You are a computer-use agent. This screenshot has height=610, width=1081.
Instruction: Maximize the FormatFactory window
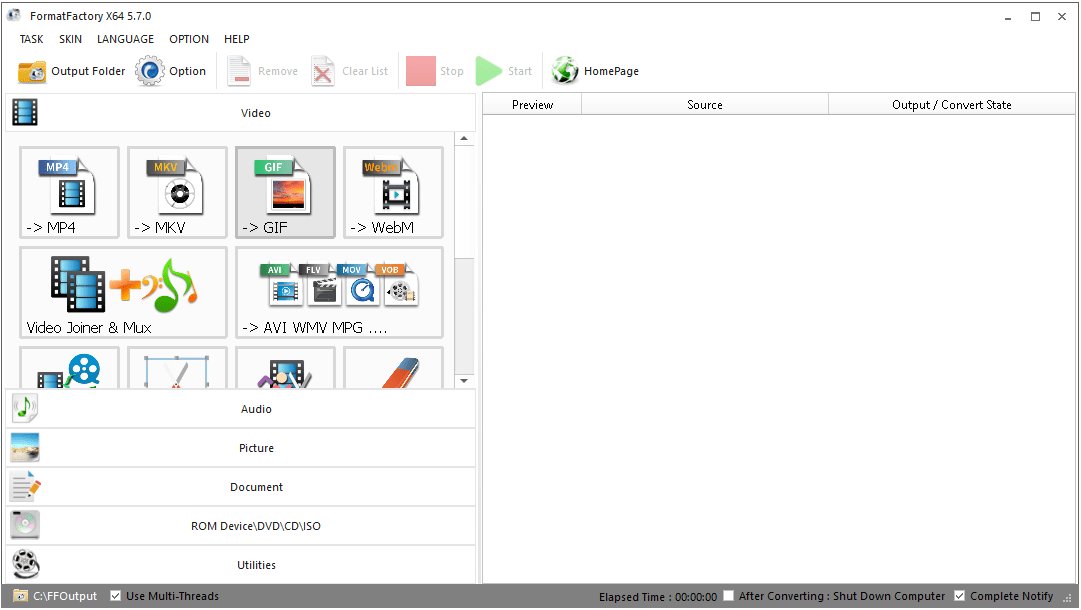point(1035,17)
